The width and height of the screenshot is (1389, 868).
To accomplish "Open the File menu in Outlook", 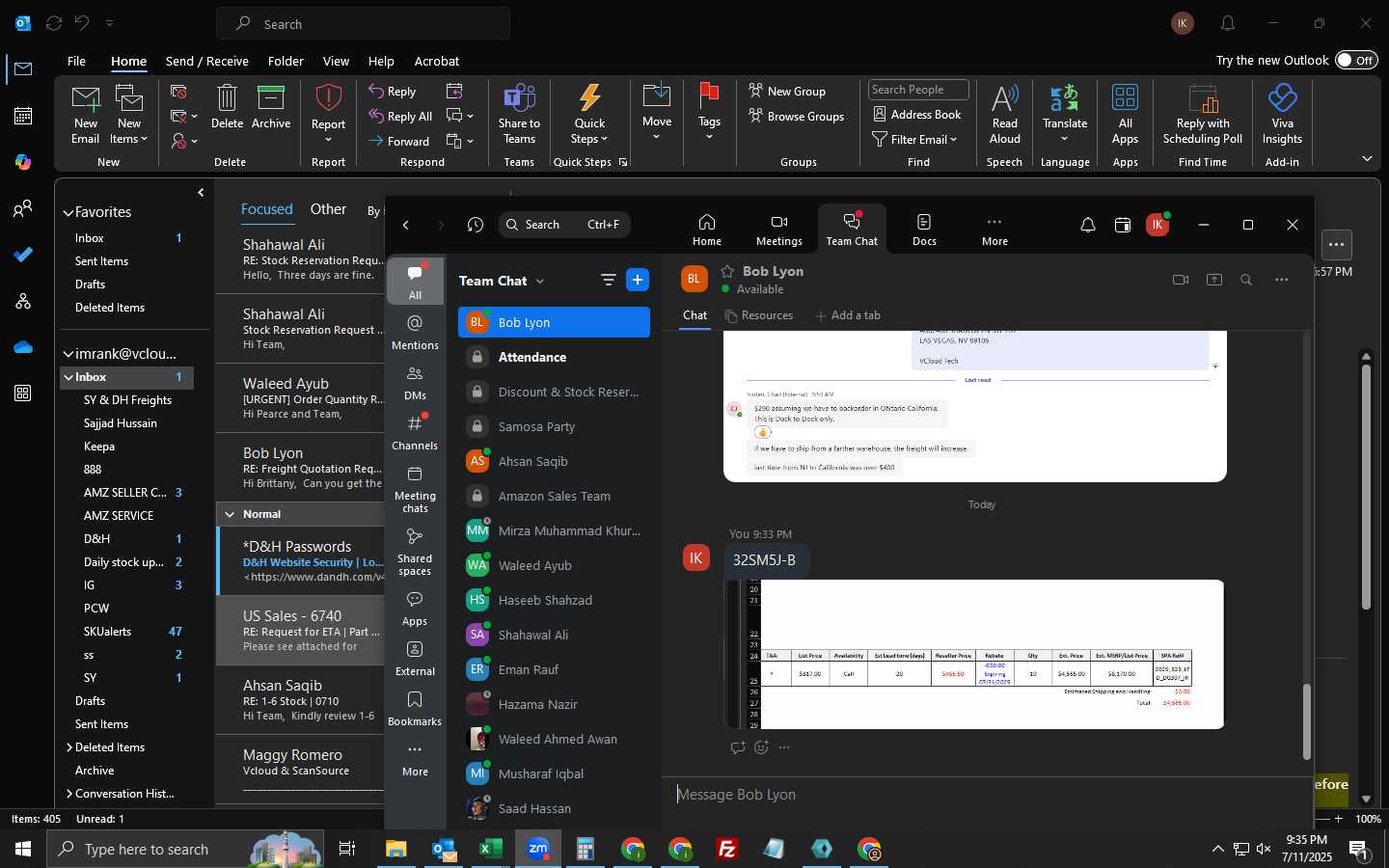I will [76, 61].
